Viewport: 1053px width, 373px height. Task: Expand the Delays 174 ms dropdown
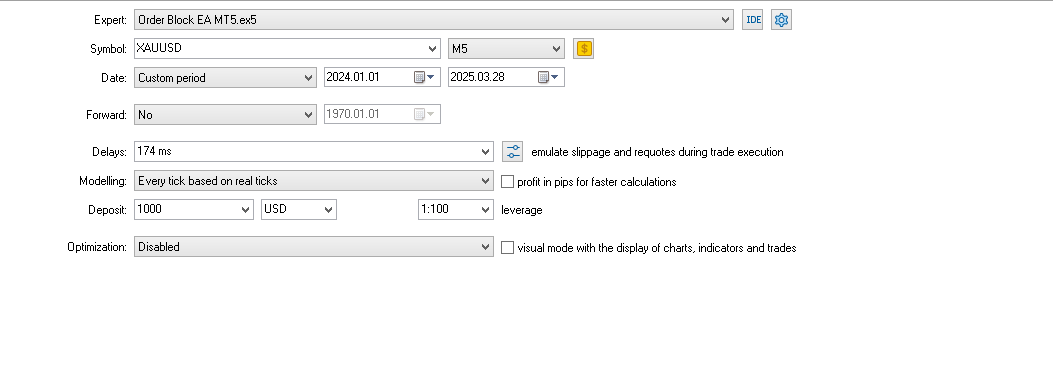pyautogui.click(x=486, y=152)
